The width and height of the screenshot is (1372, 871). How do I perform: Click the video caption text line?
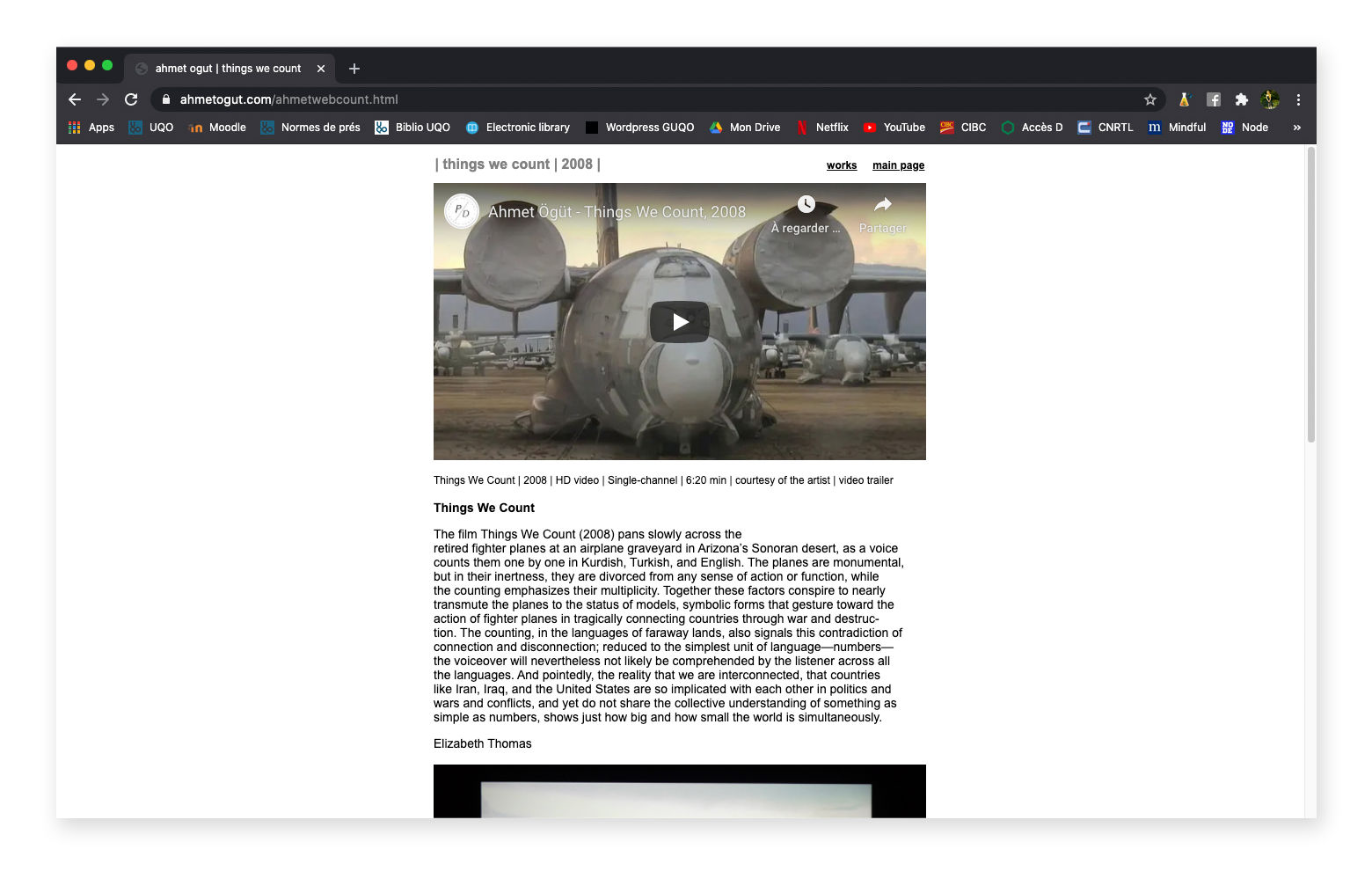(663, 480)
